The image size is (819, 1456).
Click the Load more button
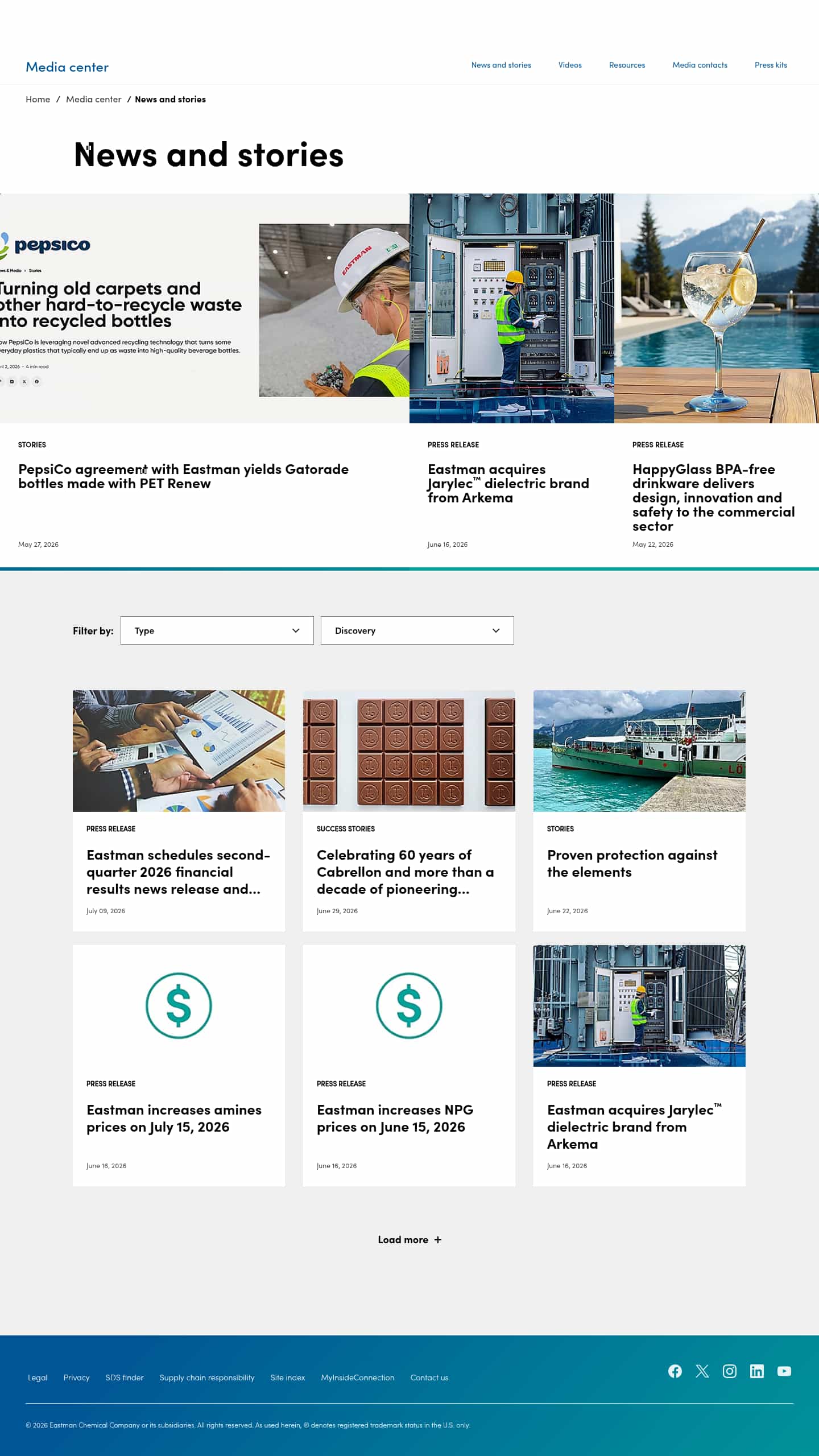(x=409, y=1240)
